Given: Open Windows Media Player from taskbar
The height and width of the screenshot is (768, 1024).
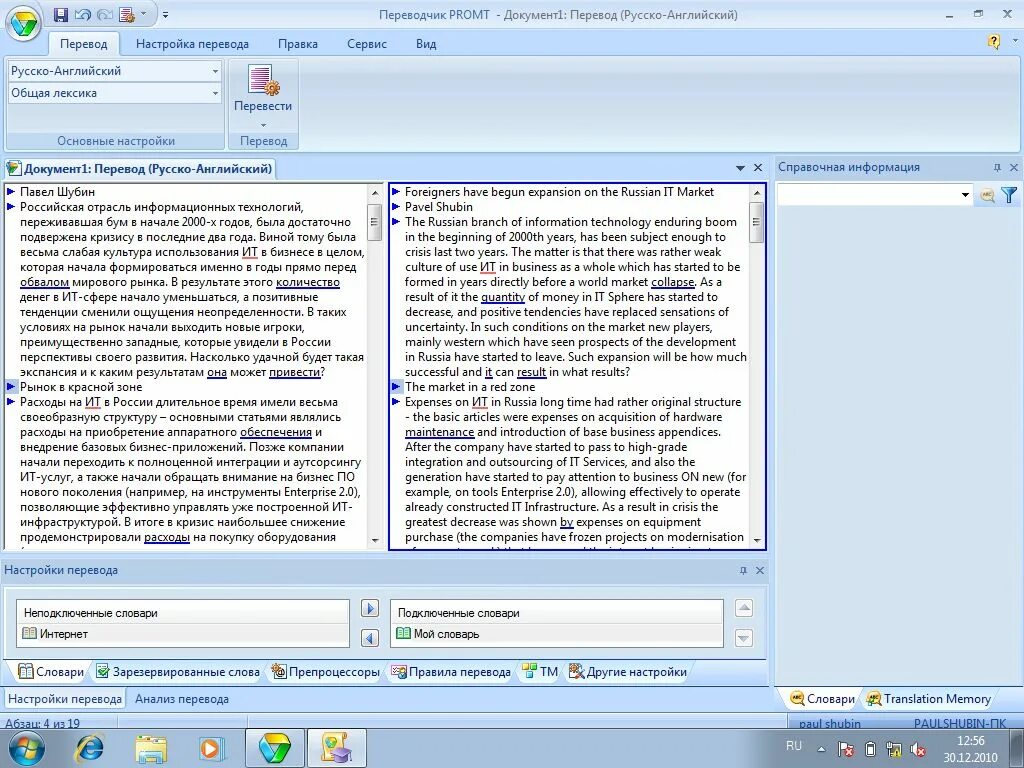Looking at the screenshot, I should pos(212,748).
